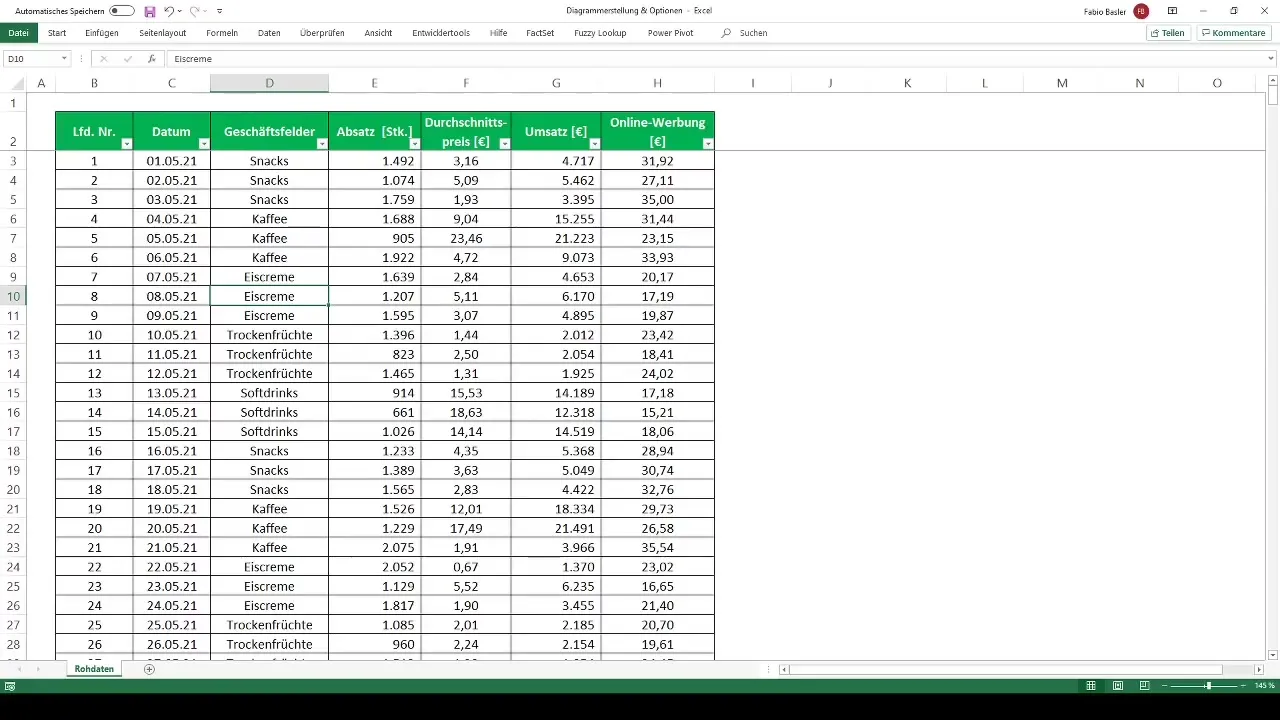Open the Datei menu
The image size is (1280, 720).
pyautogui.click(x=18, y=33)
